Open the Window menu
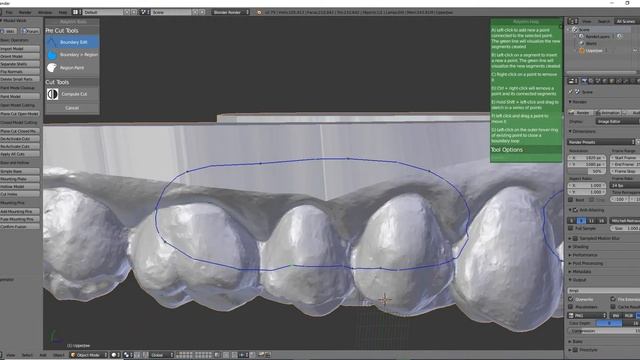This screenshot has width=640, height=360. [x=45, y=12]
